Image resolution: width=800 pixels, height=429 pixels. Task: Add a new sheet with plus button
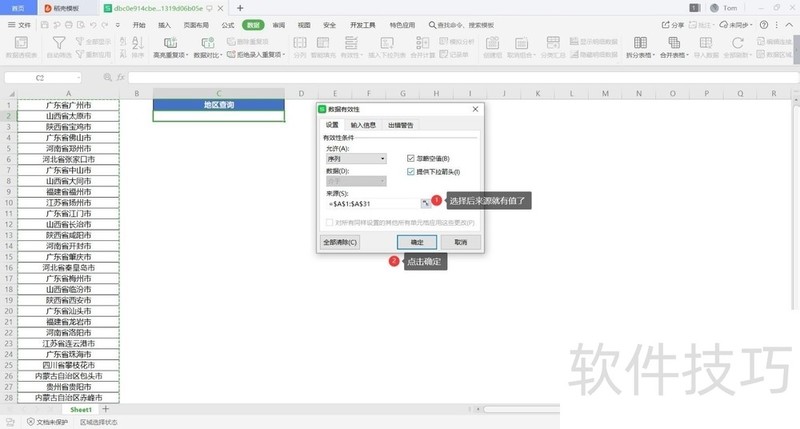pyautogui.click(x=106, y=409)
